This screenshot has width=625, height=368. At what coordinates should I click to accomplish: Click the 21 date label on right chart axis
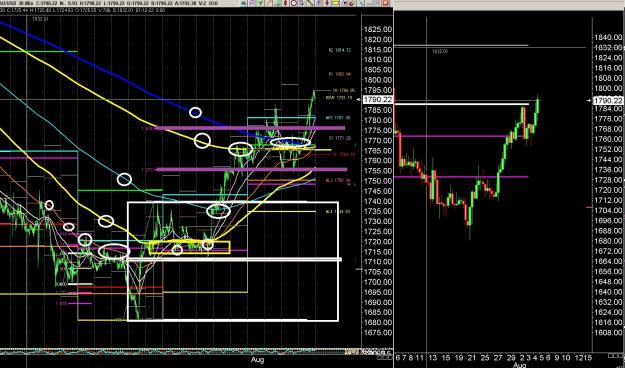click(472, 358)
